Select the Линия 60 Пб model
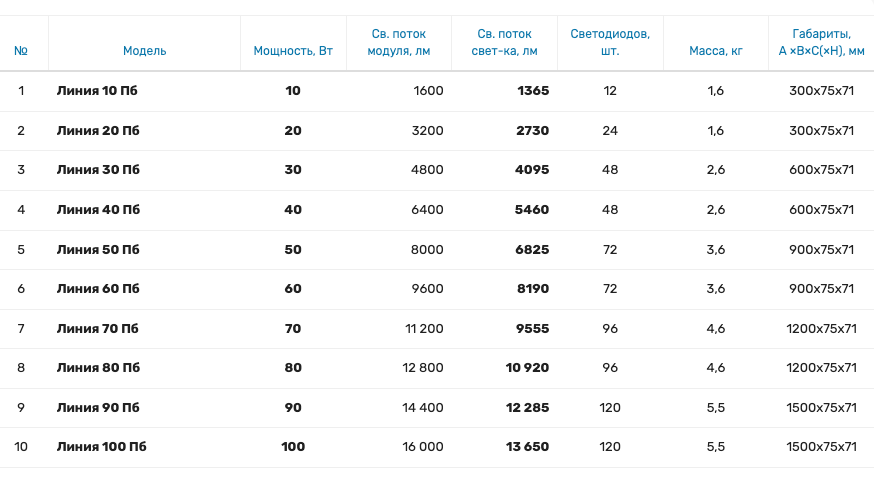This screenshot has width=874, height=492. [98, 289]
